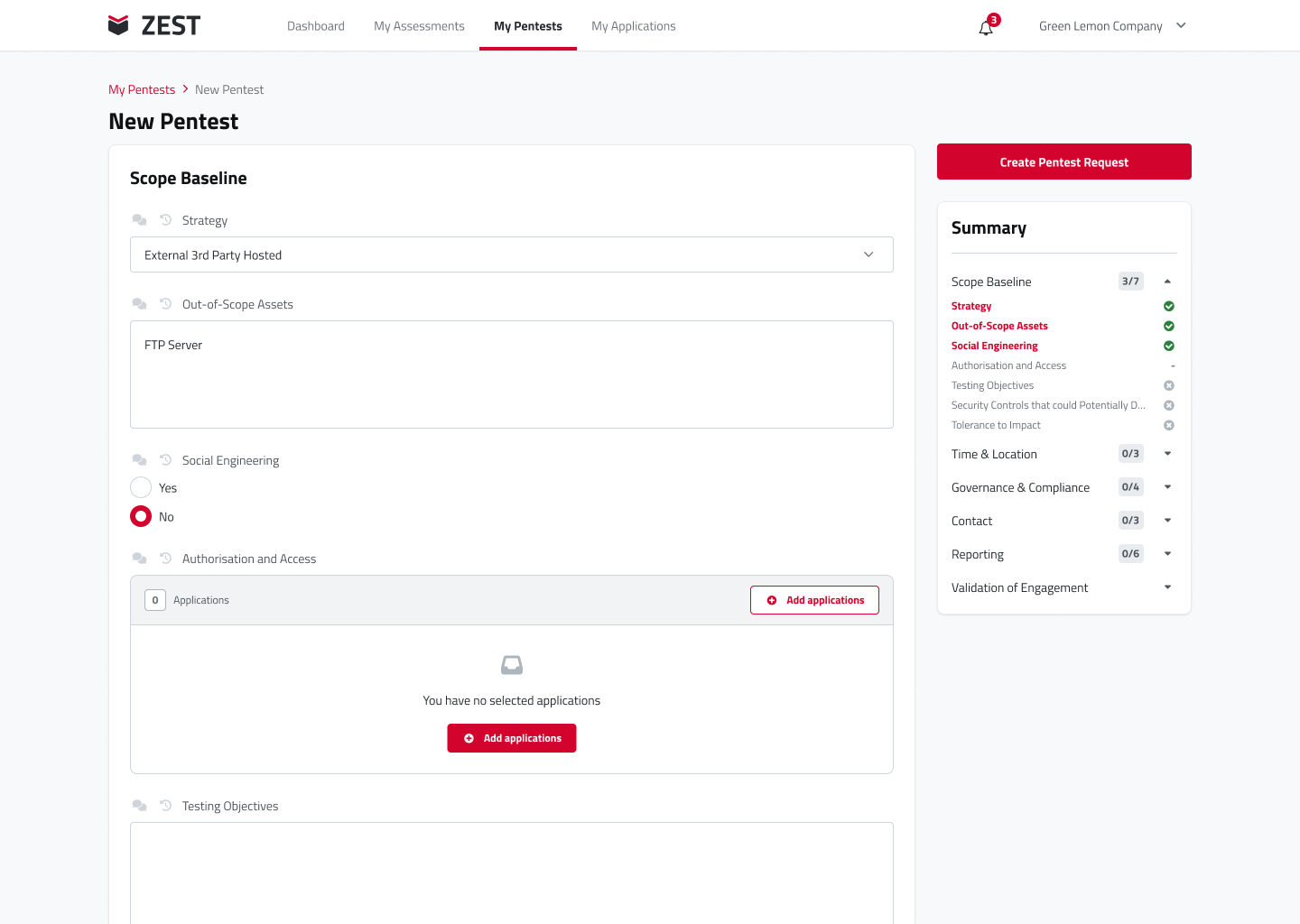This screenshot has height=924, width=1300.
Task: Select Yes for Social Engineering
Action: pyautogui.click(x=141, y=488)
